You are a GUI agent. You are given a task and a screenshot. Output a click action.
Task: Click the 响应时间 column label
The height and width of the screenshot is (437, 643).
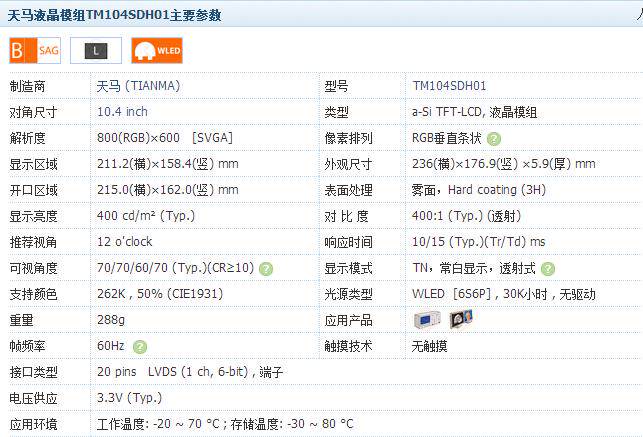tap(348, 242)
